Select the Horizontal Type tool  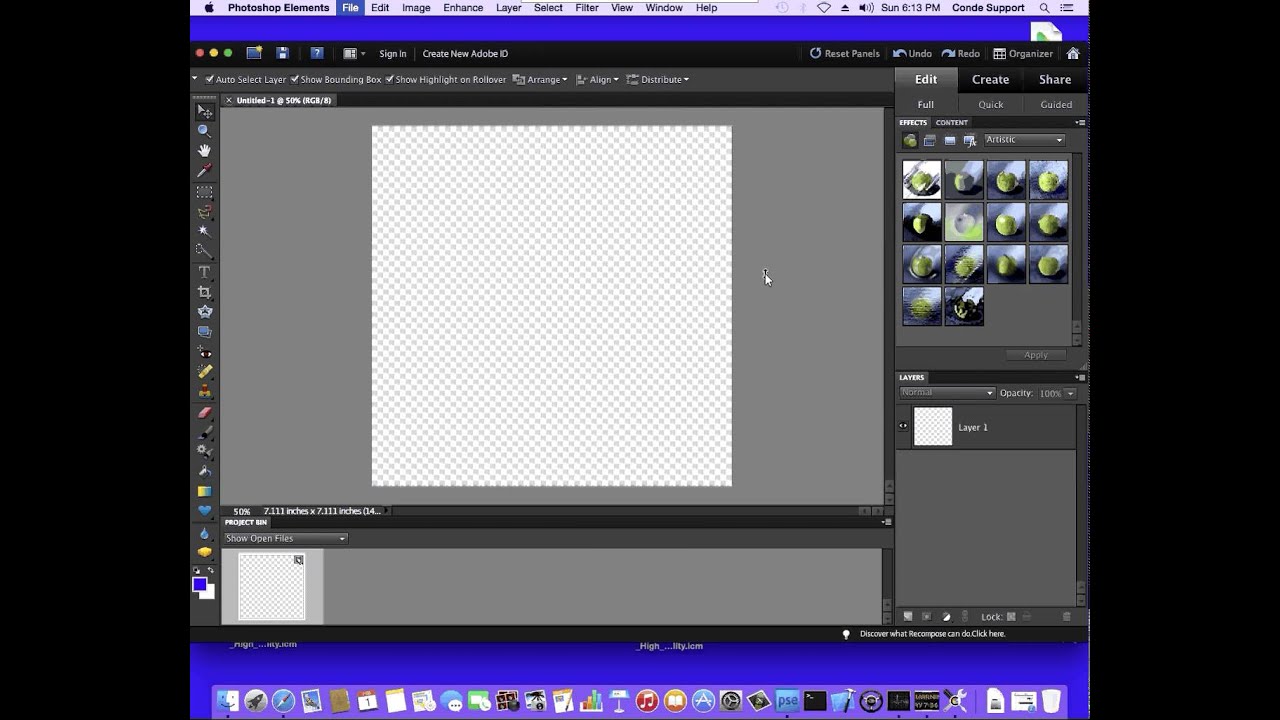204,272
